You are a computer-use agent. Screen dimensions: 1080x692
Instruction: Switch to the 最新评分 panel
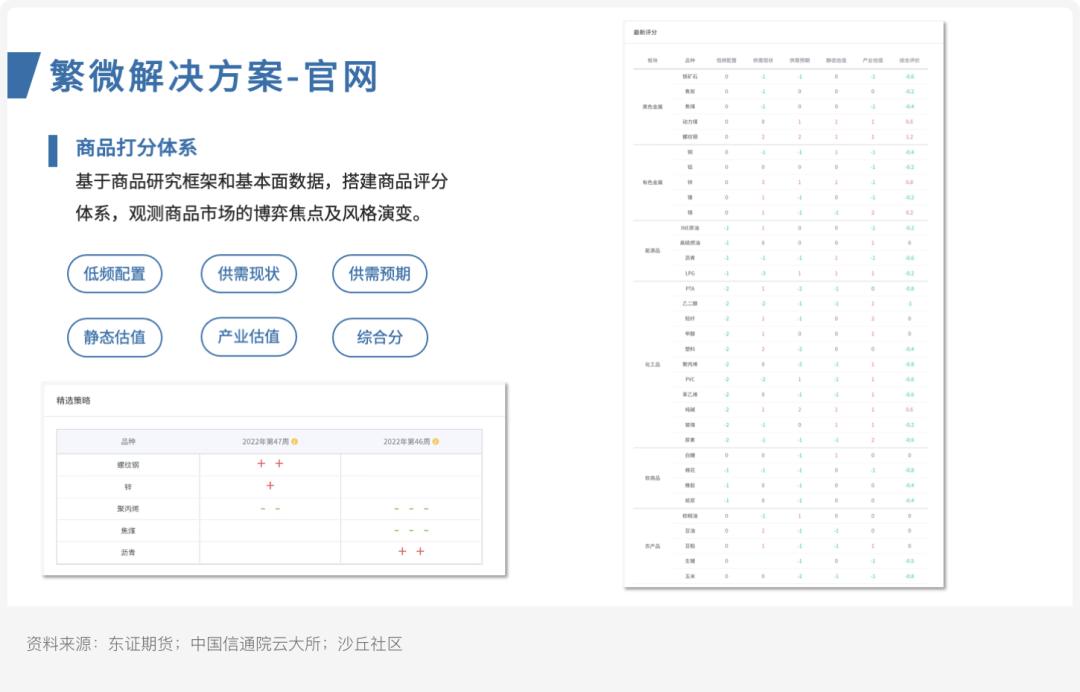coord(647,32)
